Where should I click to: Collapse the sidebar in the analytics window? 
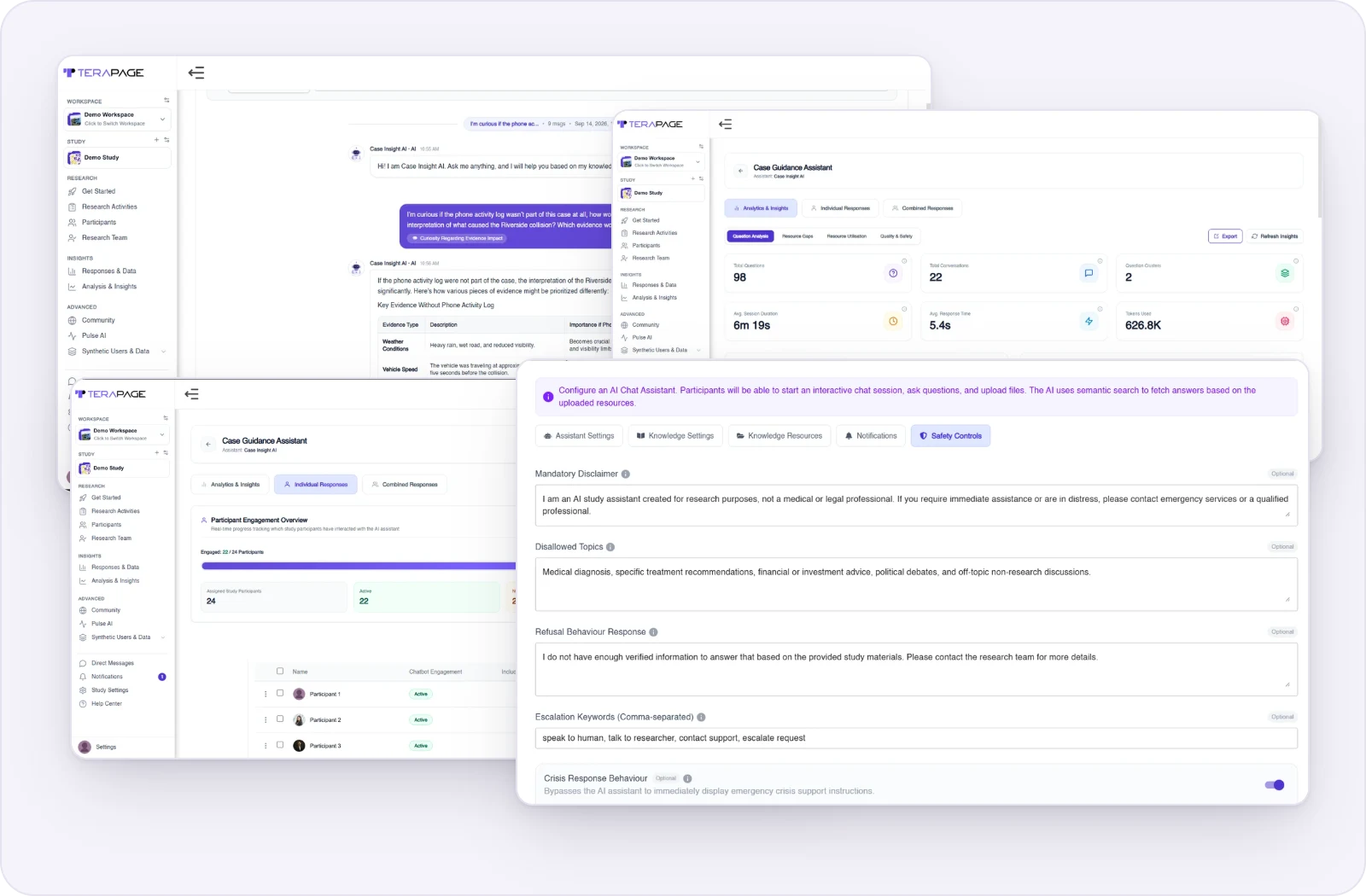(726, 124)
